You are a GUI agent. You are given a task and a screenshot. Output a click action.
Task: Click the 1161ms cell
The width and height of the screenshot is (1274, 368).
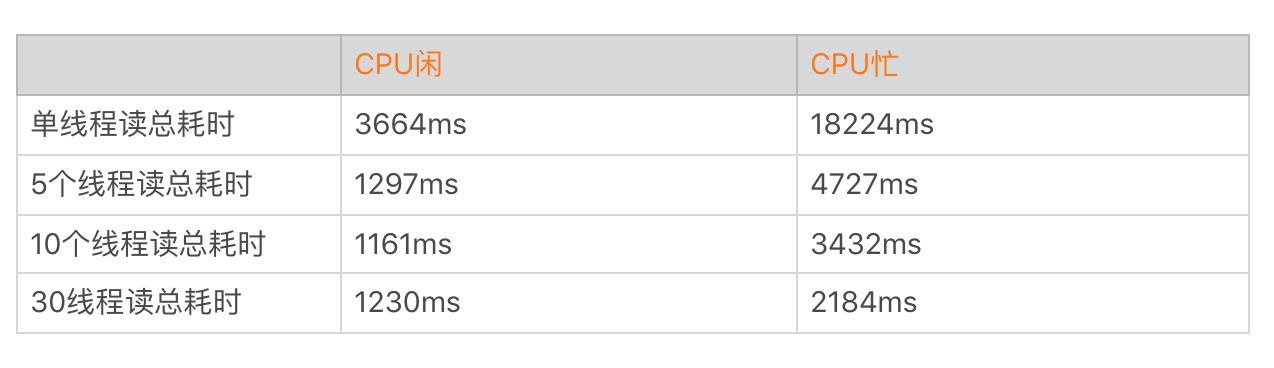(x=404, y=244)
